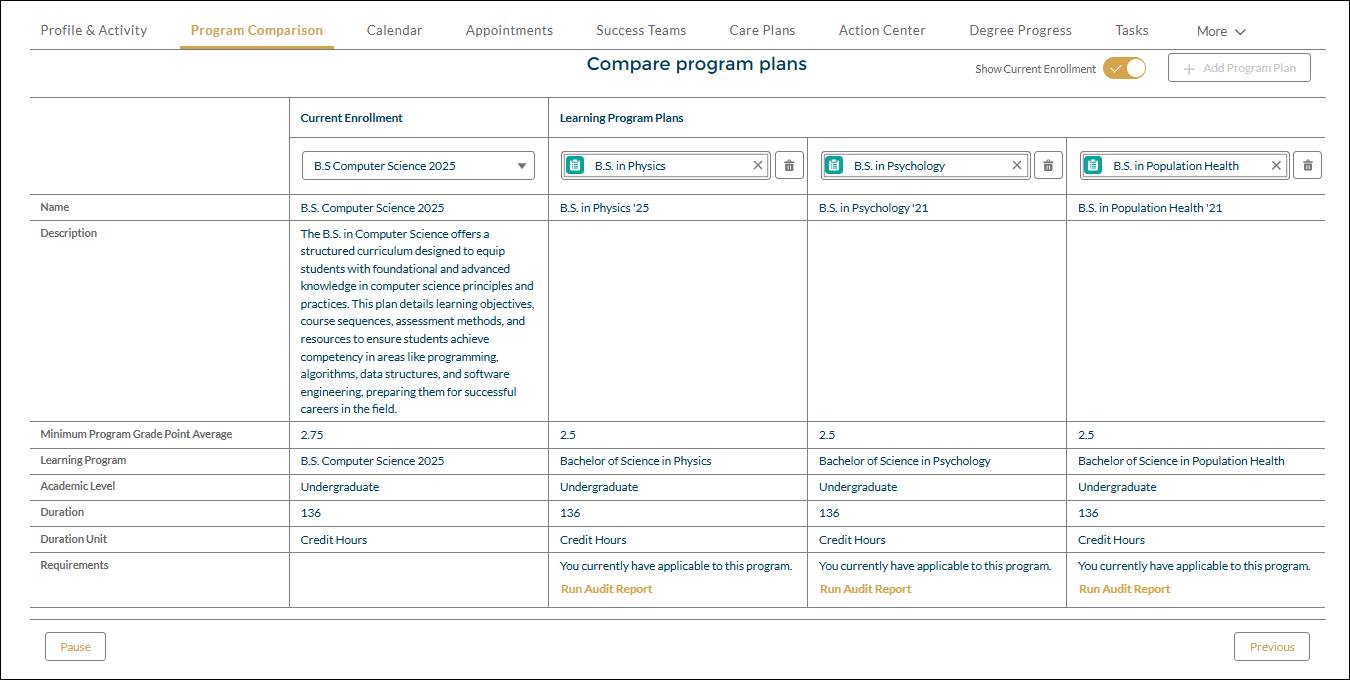The image size is (1350, 680).
Task: Click the Computer Science description paragraph
Action: (418, 321)
